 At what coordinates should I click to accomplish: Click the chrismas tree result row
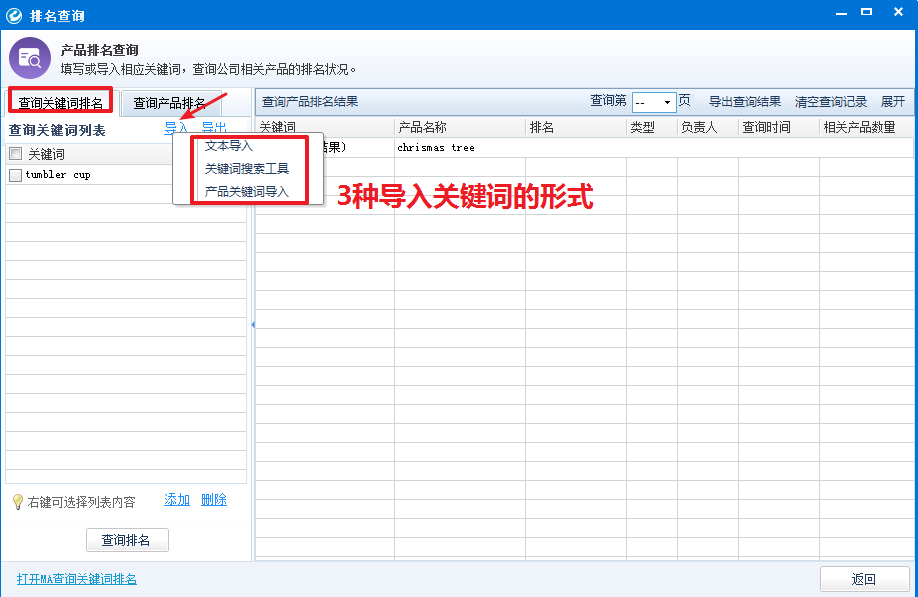point(434,146)
